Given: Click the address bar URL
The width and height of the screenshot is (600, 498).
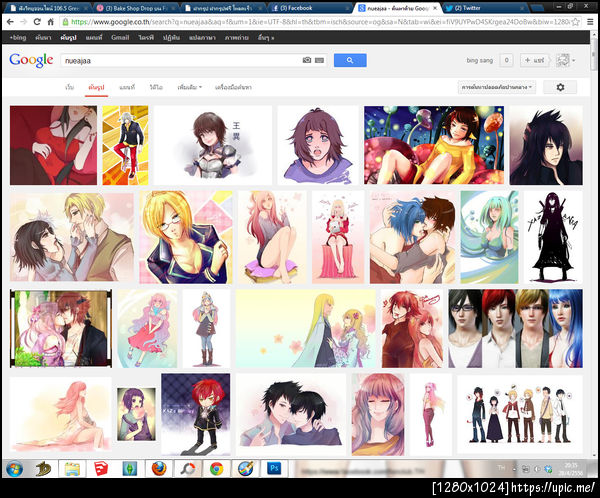Looking at the screenshot, I should pos(321,22).
